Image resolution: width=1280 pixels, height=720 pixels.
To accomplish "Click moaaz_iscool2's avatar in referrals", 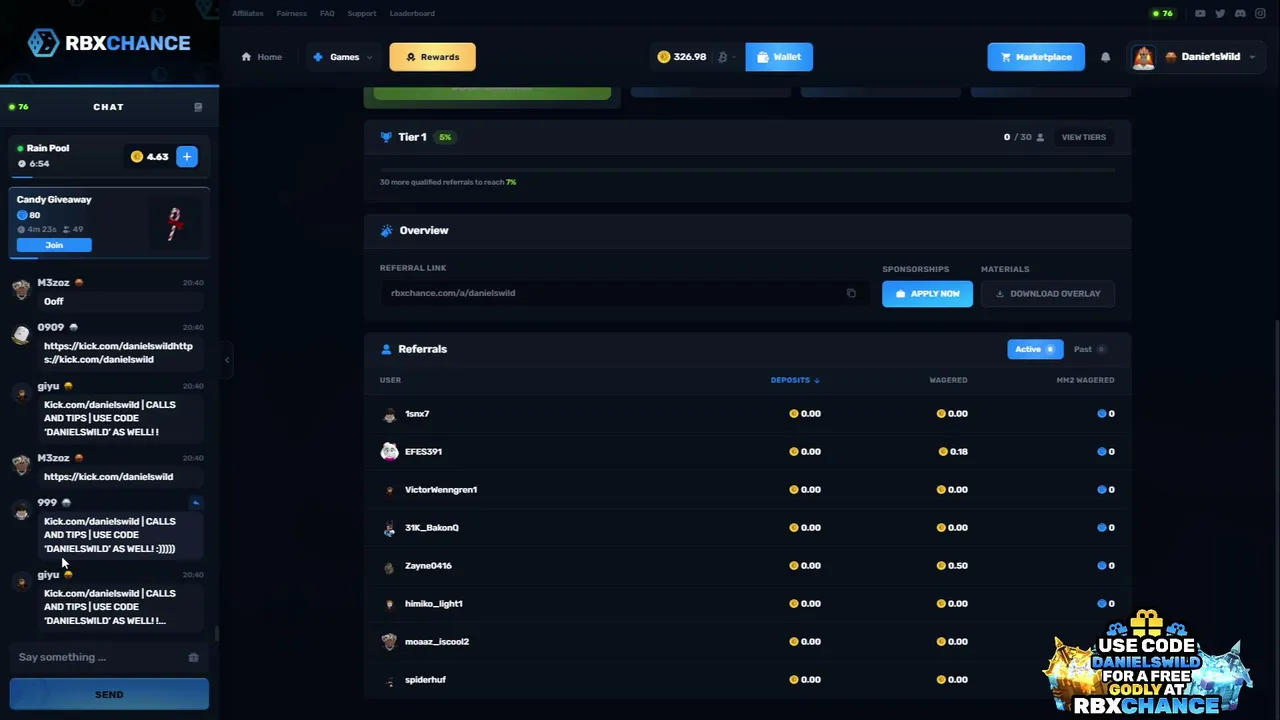I will (x=390, y=642).
